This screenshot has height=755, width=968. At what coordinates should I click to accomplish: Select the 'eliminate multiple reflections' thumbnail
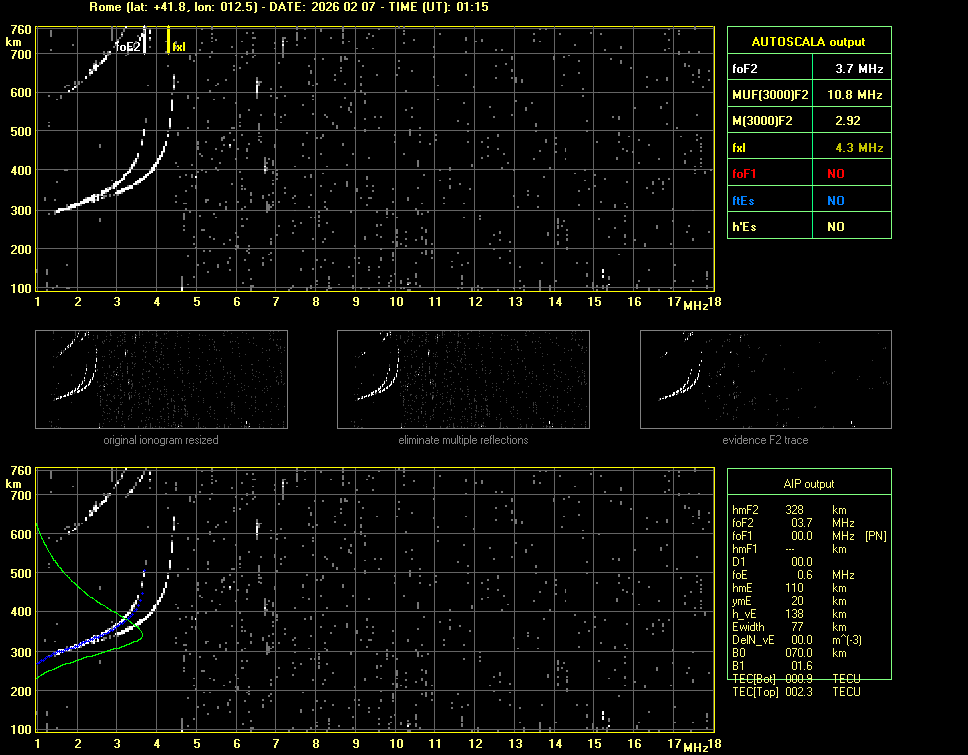tap(463, 379)
